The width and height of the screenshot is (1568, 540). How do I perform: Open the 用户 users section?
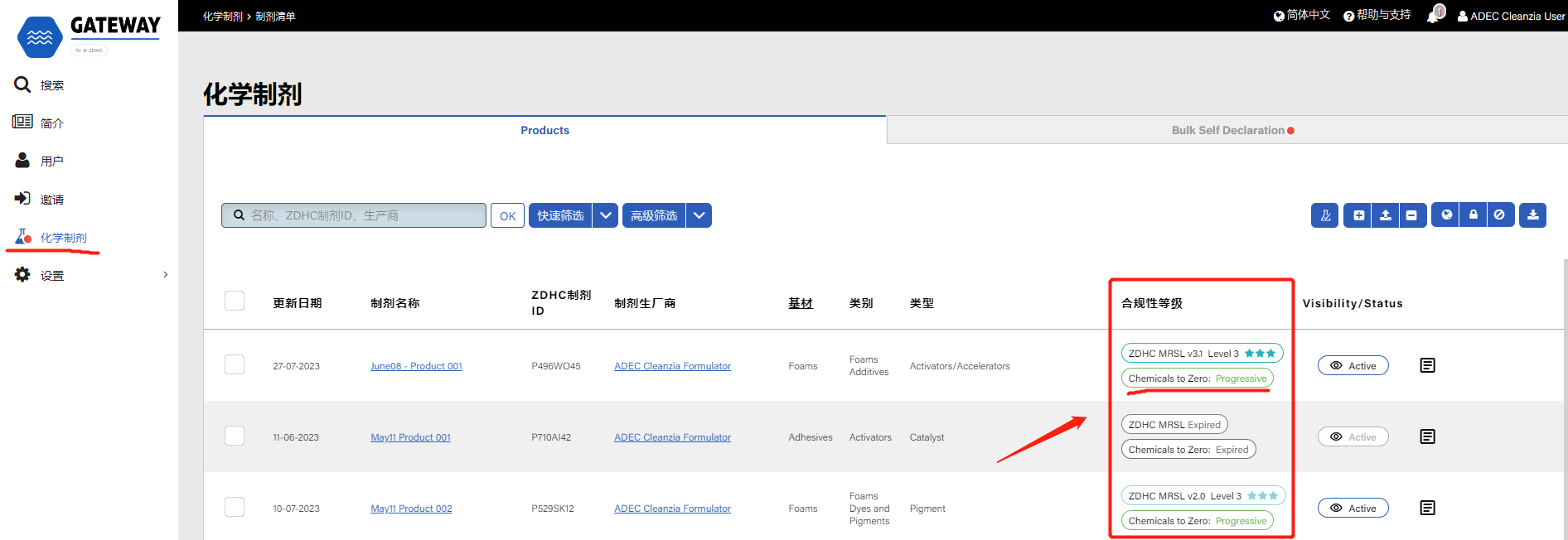pos(39,161)
